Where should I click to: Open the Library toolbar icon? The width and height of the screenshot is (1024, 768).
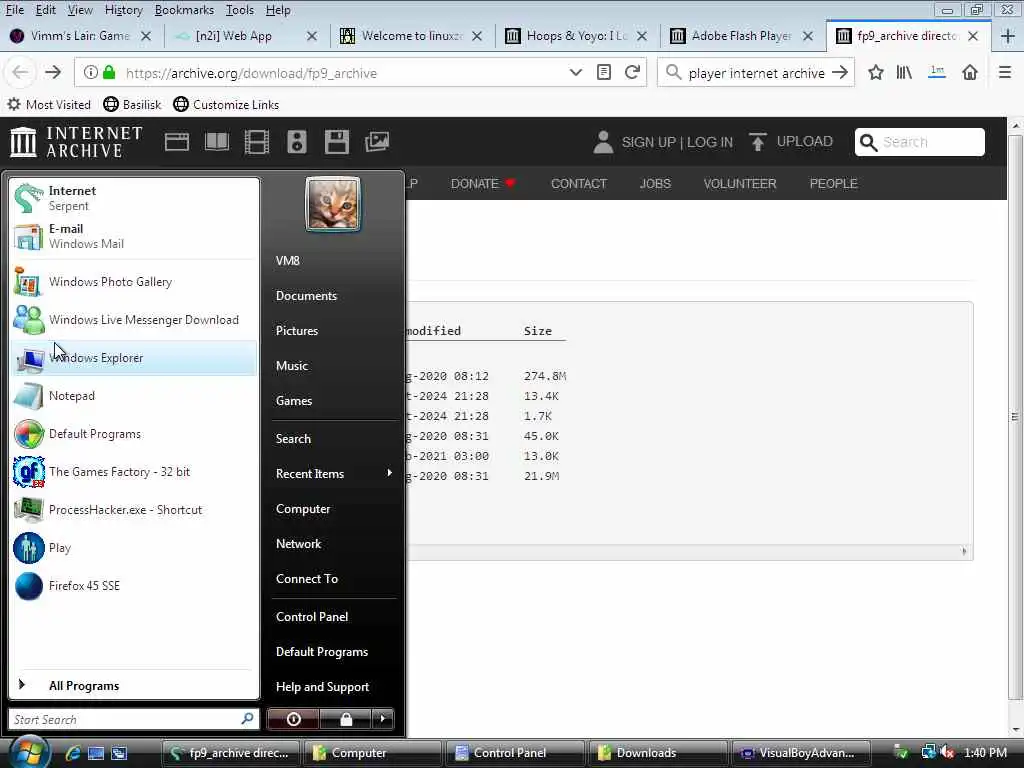[x=904, y=72]
